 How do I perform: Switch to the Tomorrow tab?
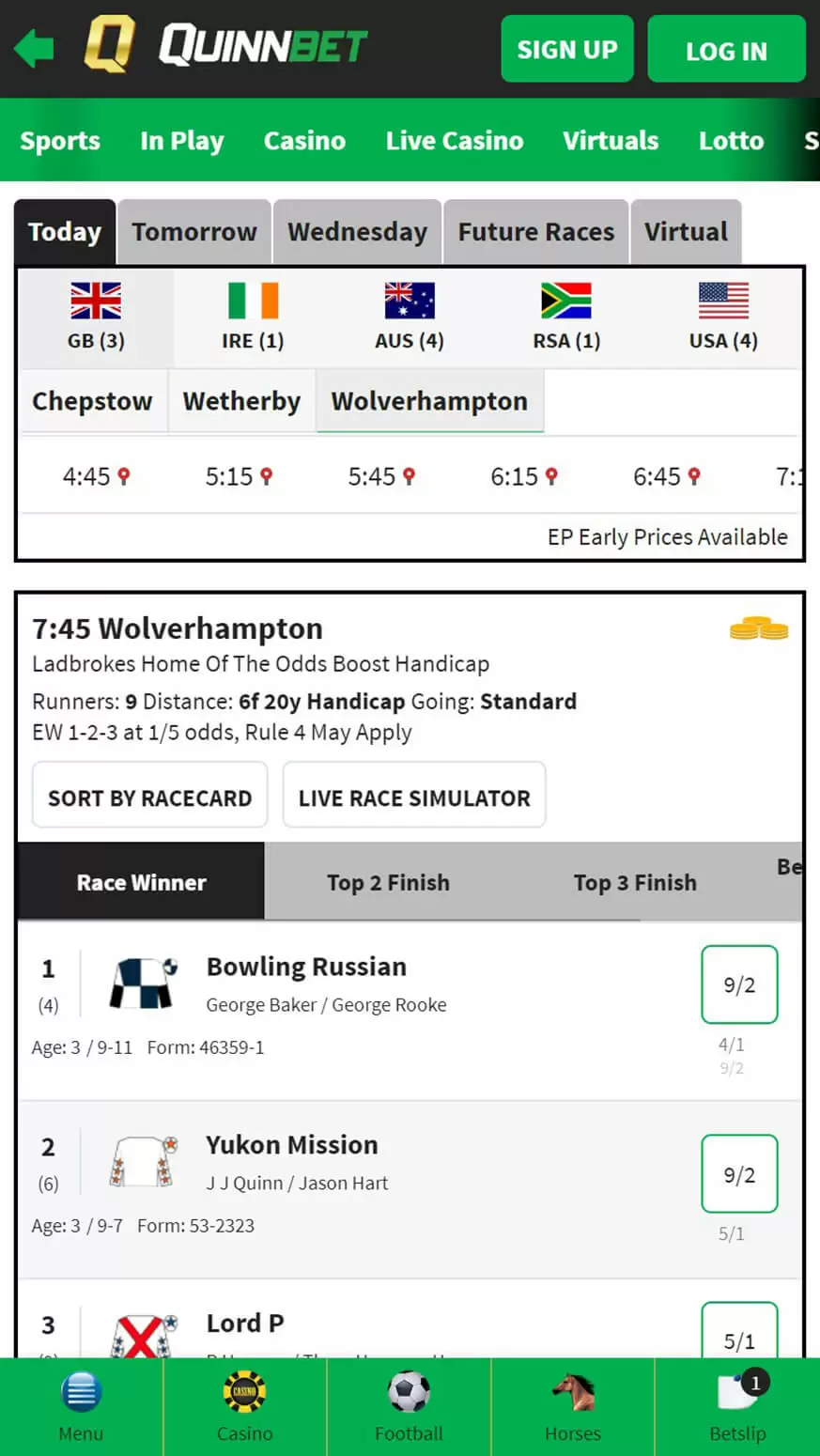tap(194, 232)
